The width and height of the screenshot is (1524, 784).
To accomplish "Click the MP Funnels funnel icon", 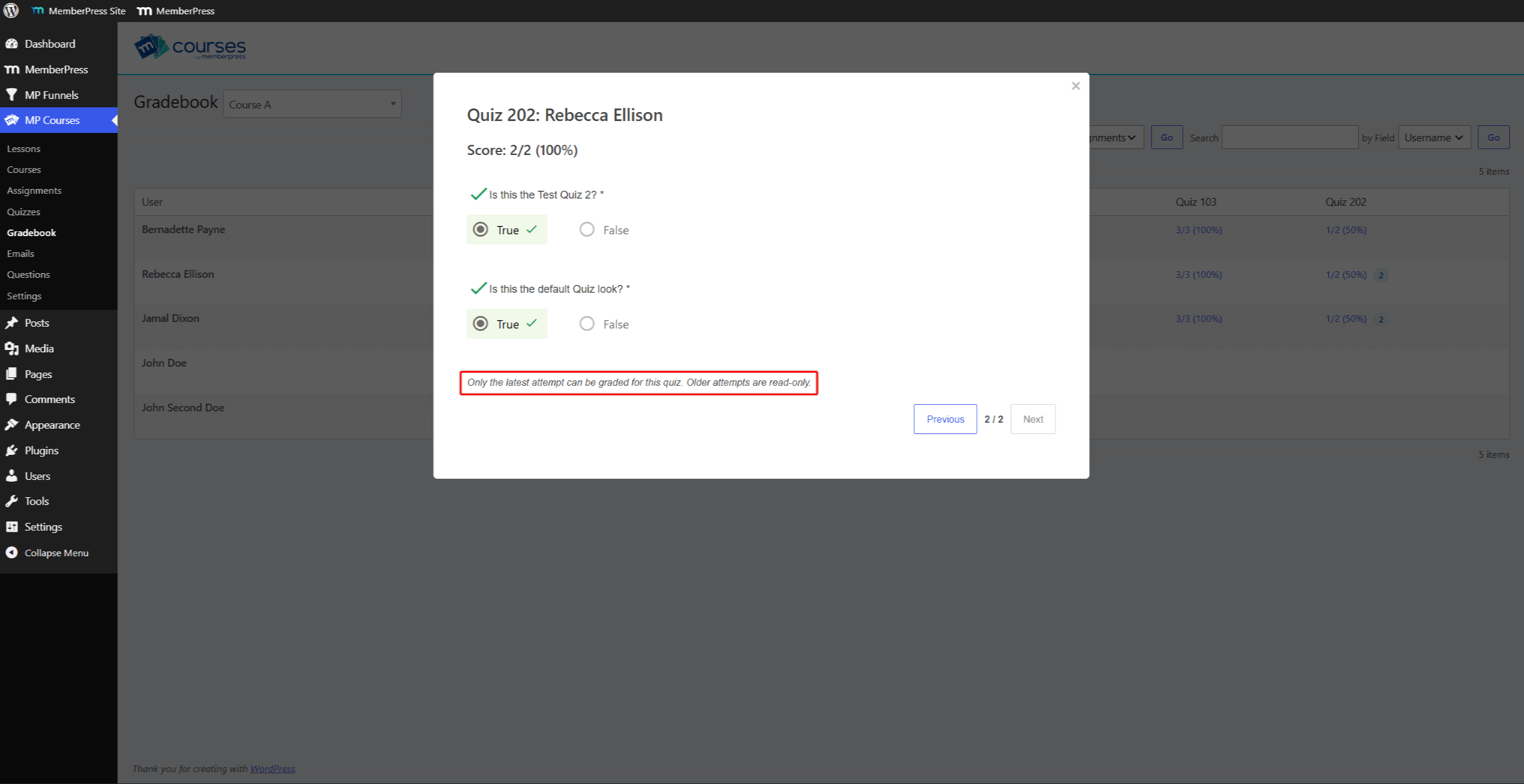I will pos(11,95).
